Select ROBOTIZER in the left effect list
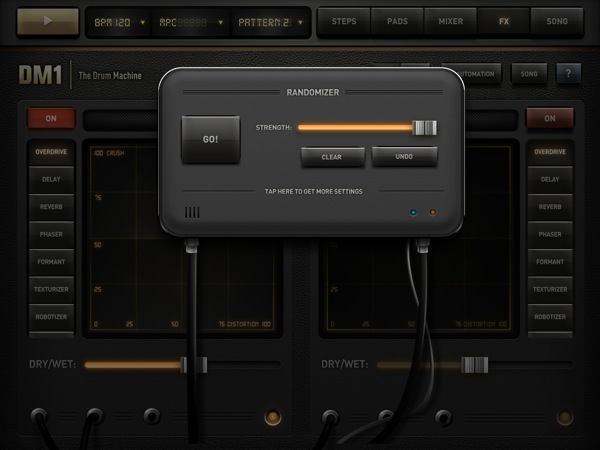The image size is (600, 450). tap(51, 317)
